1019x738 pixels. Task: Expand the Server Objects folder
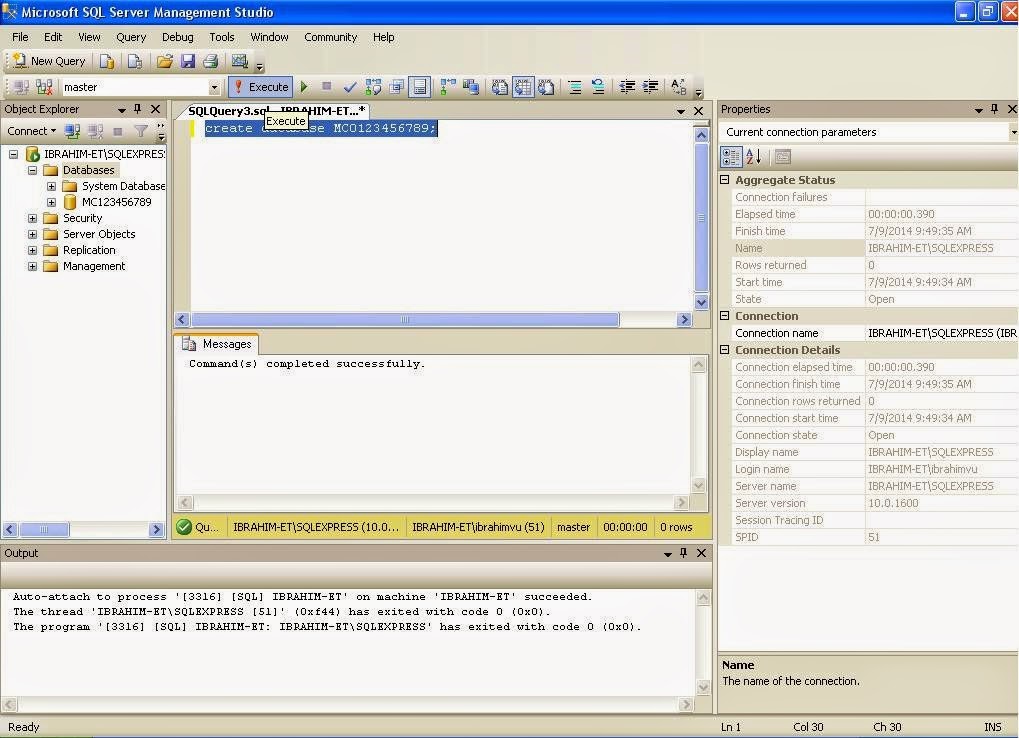(32, 234)
